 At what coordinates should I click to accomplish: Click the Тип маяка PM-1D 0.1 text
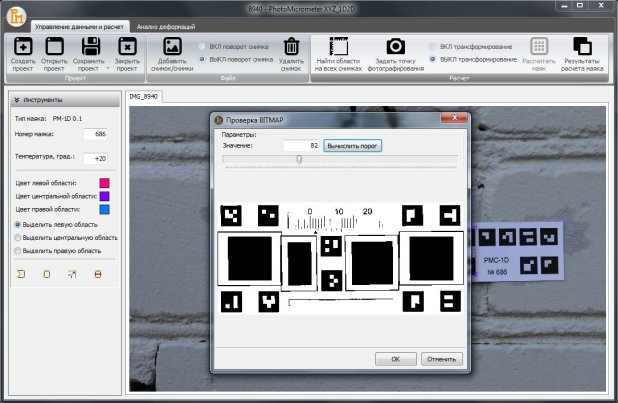click(48, 118)
